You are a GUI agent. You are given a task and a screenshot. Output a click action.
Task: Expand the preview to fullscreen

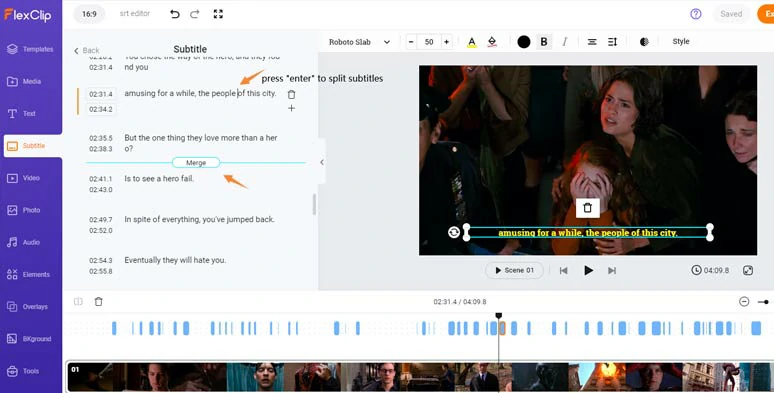click(748, 270)
